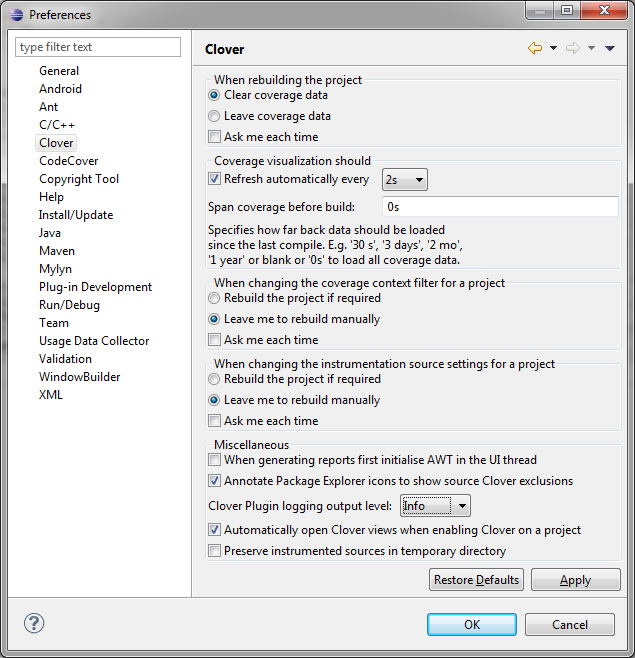The image size is (635, 658).
Task: Open the WindowBuilder preferences entry
Action: point(79,377)
